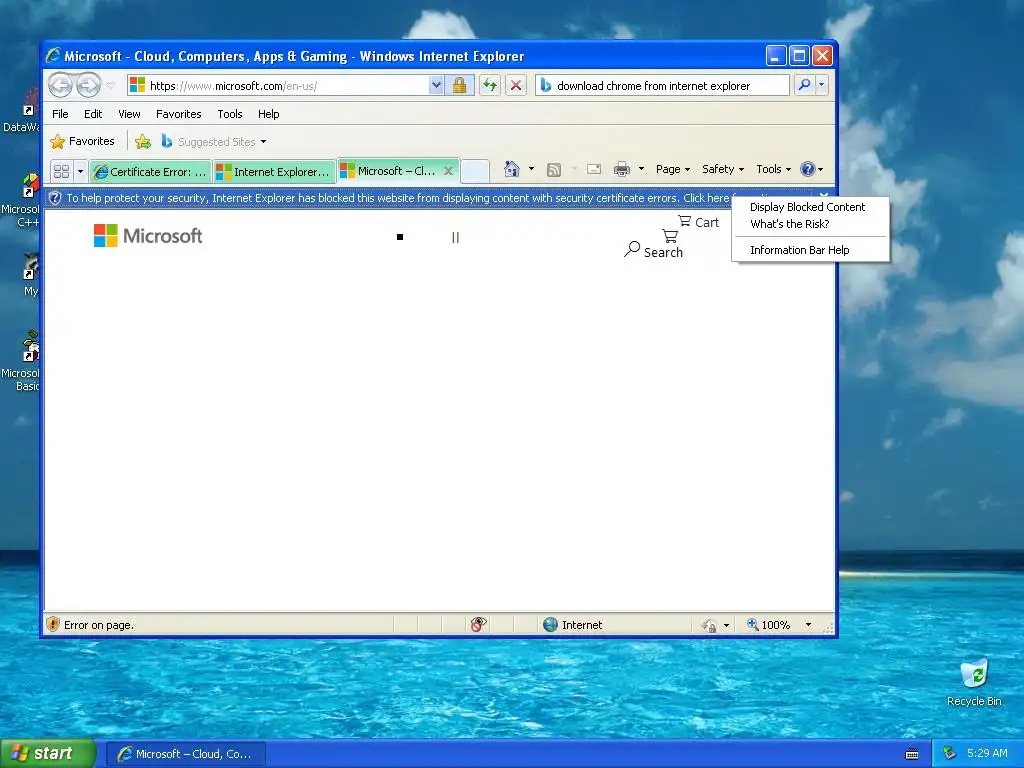Click the pause carousel button
Screen dimensions: 1024x768
pos(455,238)
